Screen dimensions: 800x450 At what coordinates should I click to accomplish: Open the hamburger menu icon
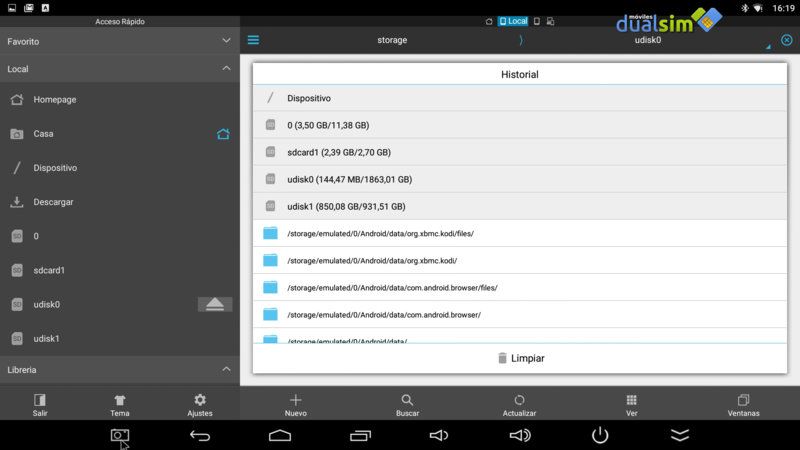click(253, 40)
